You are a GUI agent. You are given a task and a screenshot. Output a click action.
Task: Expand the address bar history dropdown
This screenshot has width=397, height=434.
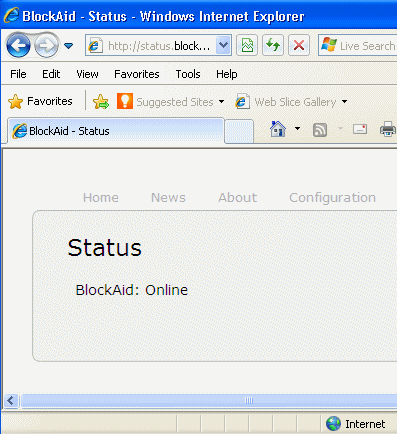pos(223,45)
